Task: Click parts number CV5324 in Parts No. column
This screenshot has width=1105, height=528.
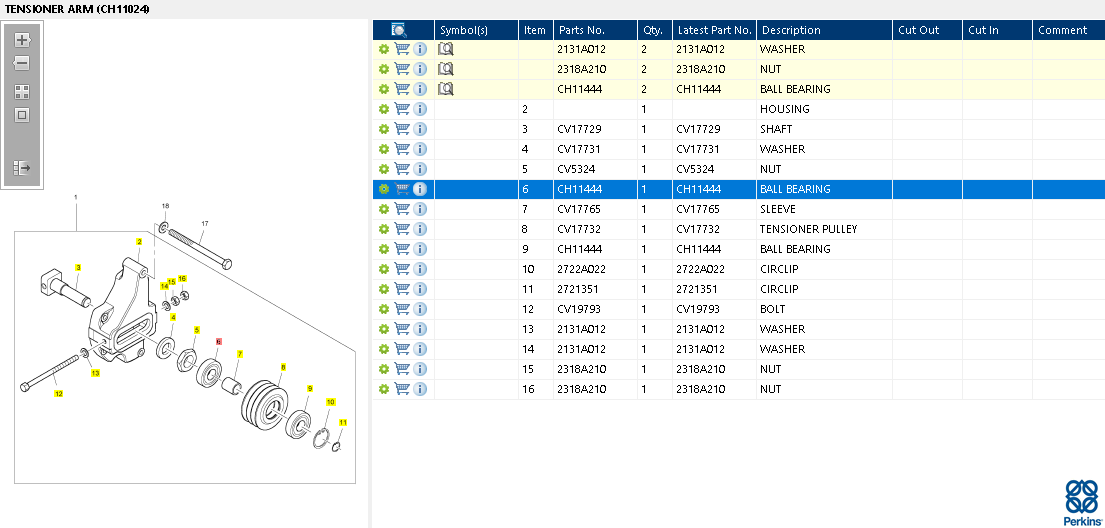Action: click(576, 169)
